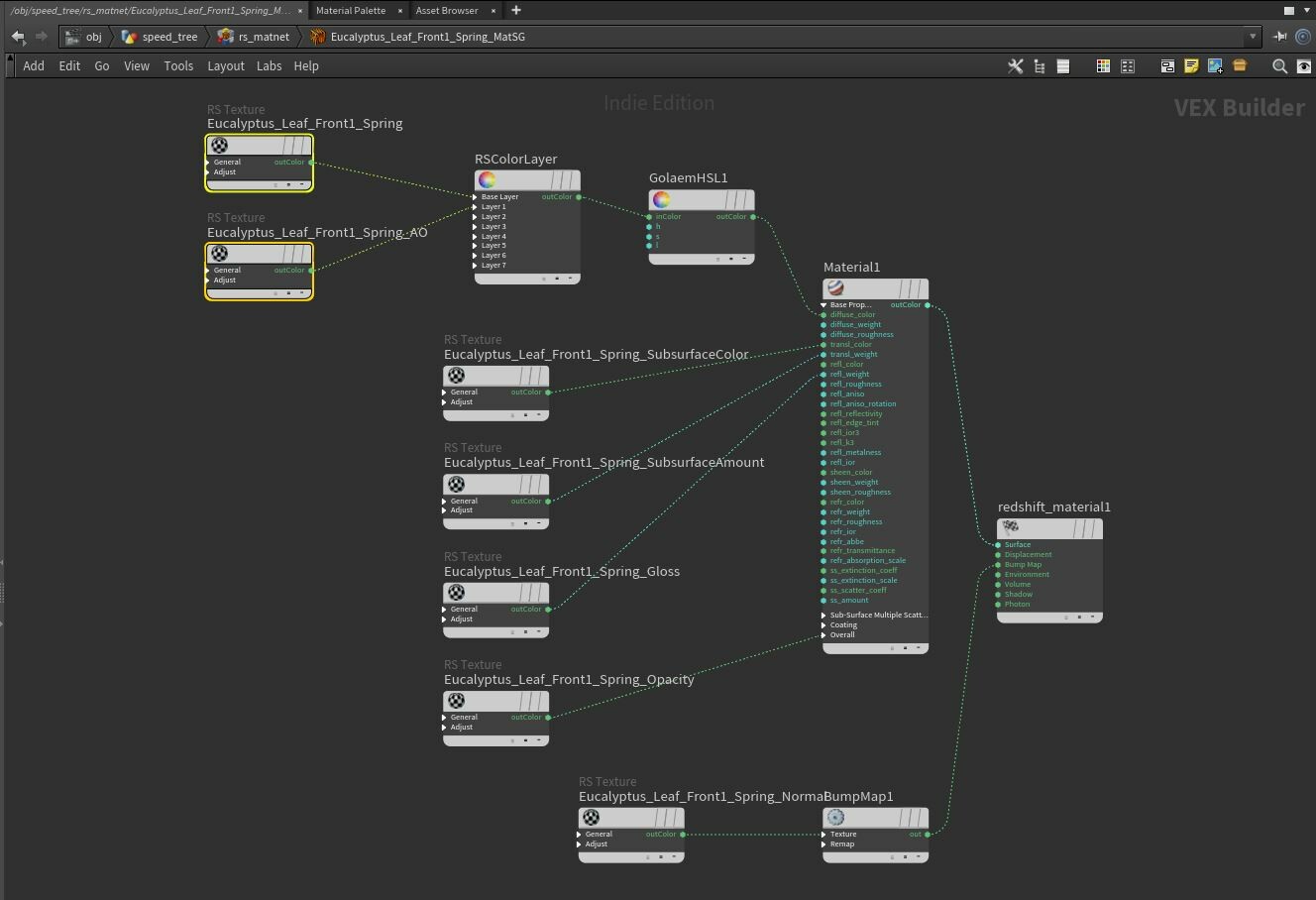Click the wrench and screwdriver tools icon

click(x=1015, y=65)
